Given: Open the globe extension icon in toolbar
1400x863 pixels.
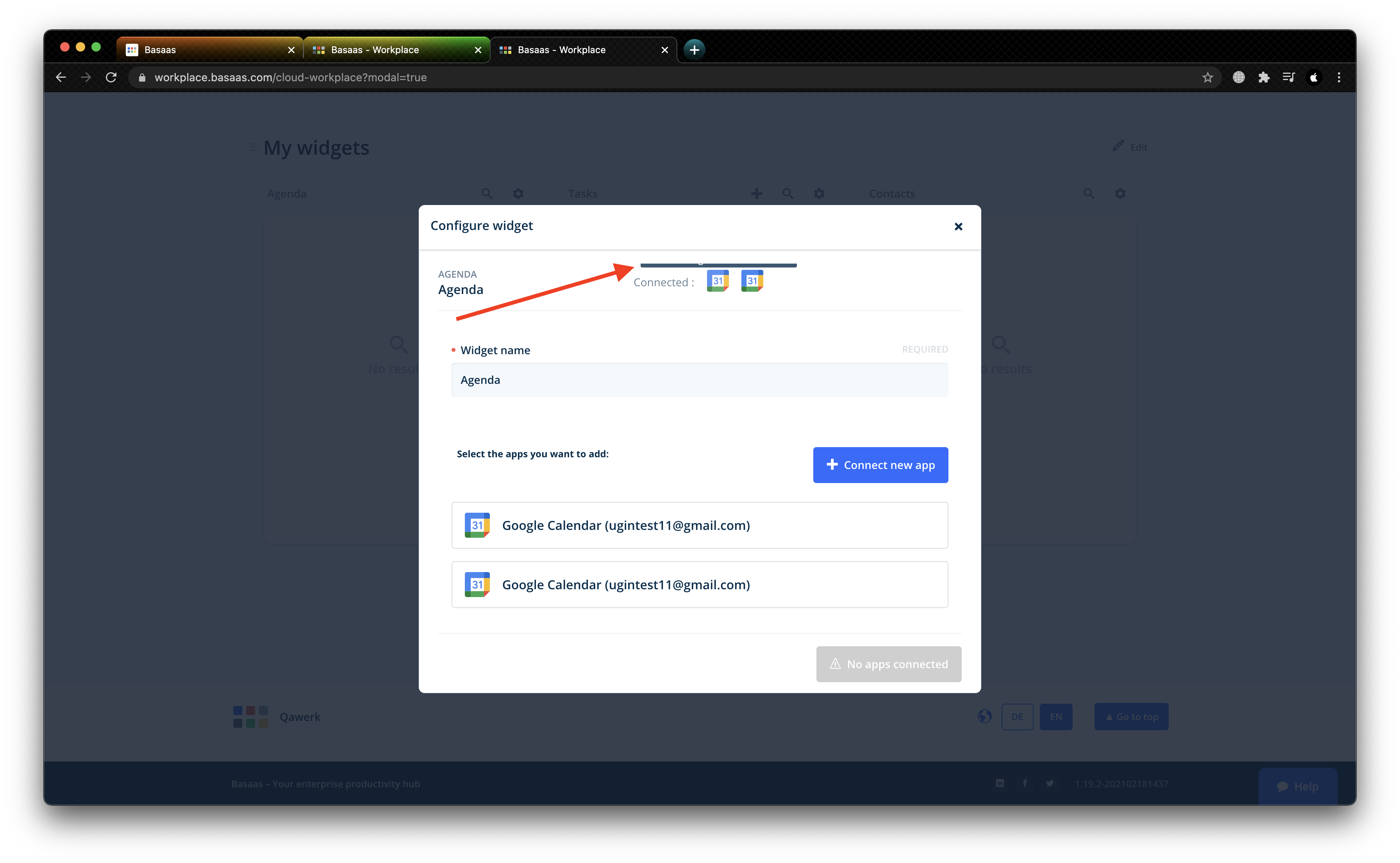Looking at the screenshot, I should click(1238, 77).
